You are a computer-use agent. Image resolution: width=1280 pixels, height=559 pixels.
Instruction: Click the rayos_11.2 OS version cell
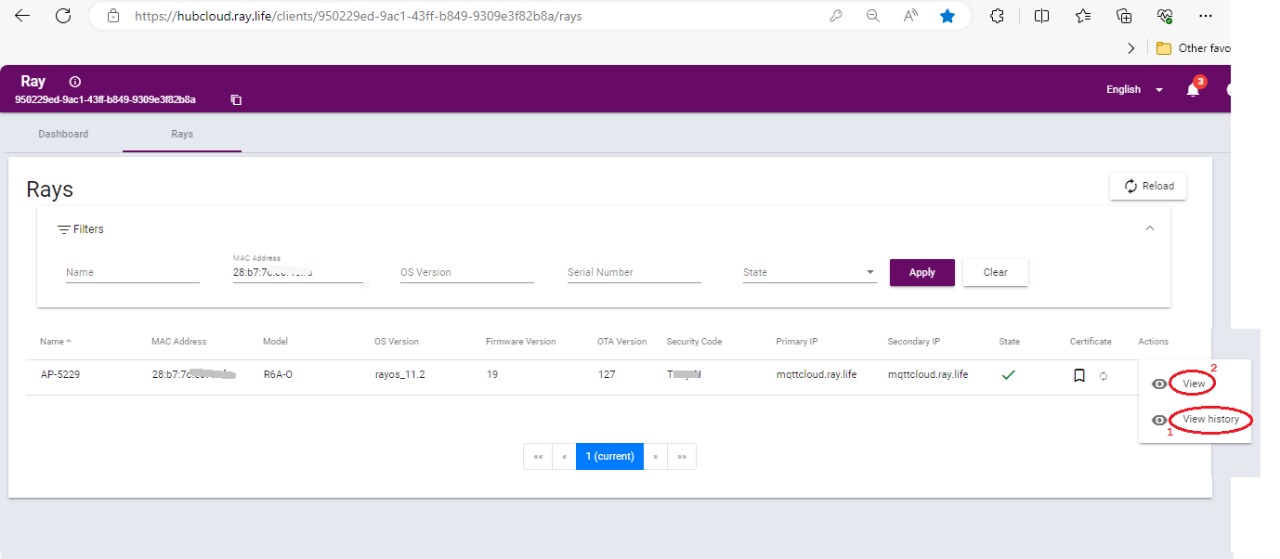pyautogui.click(x=399, y=375)
